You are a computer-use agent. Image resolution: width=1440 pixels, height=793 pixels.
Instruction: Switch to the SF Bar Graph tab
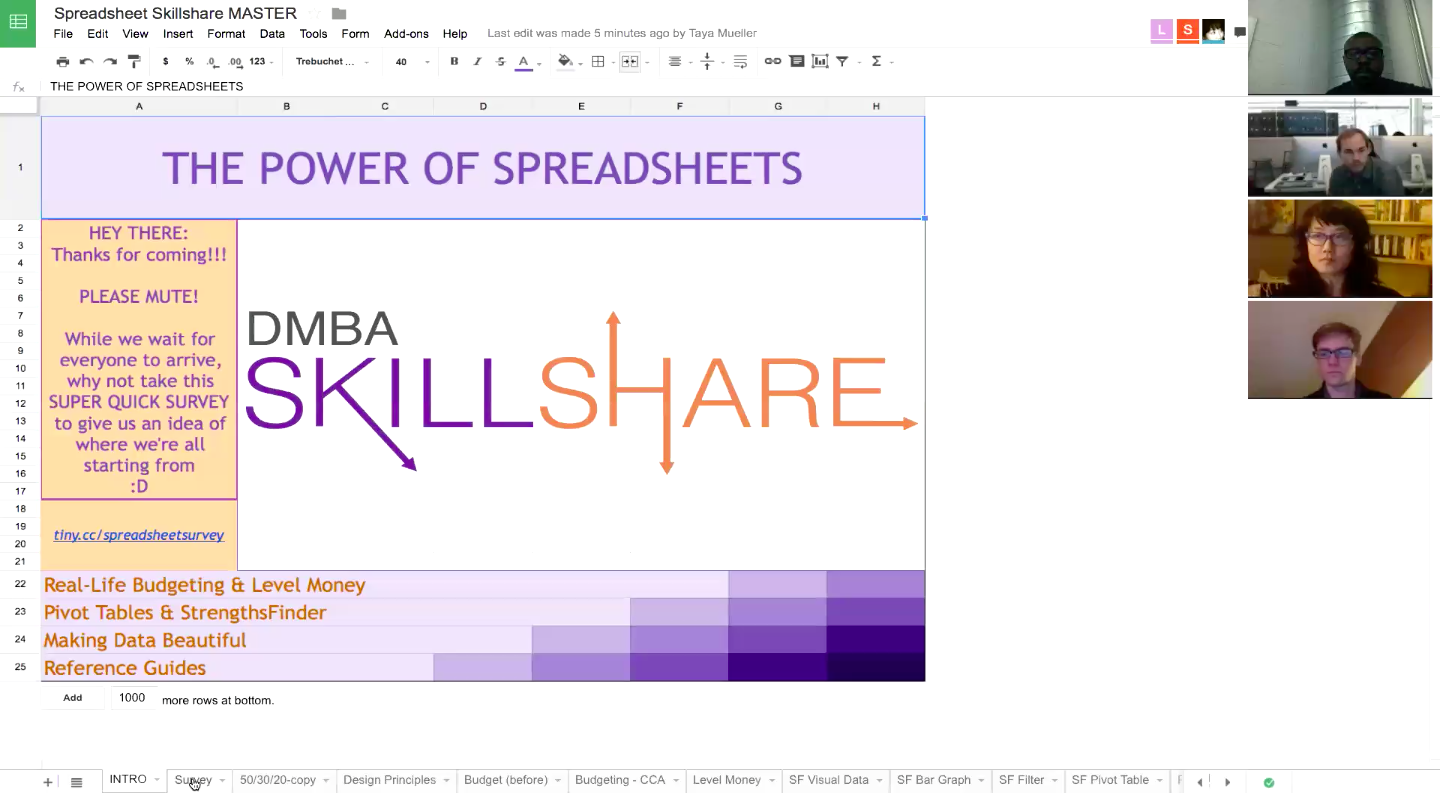[934, 780]
